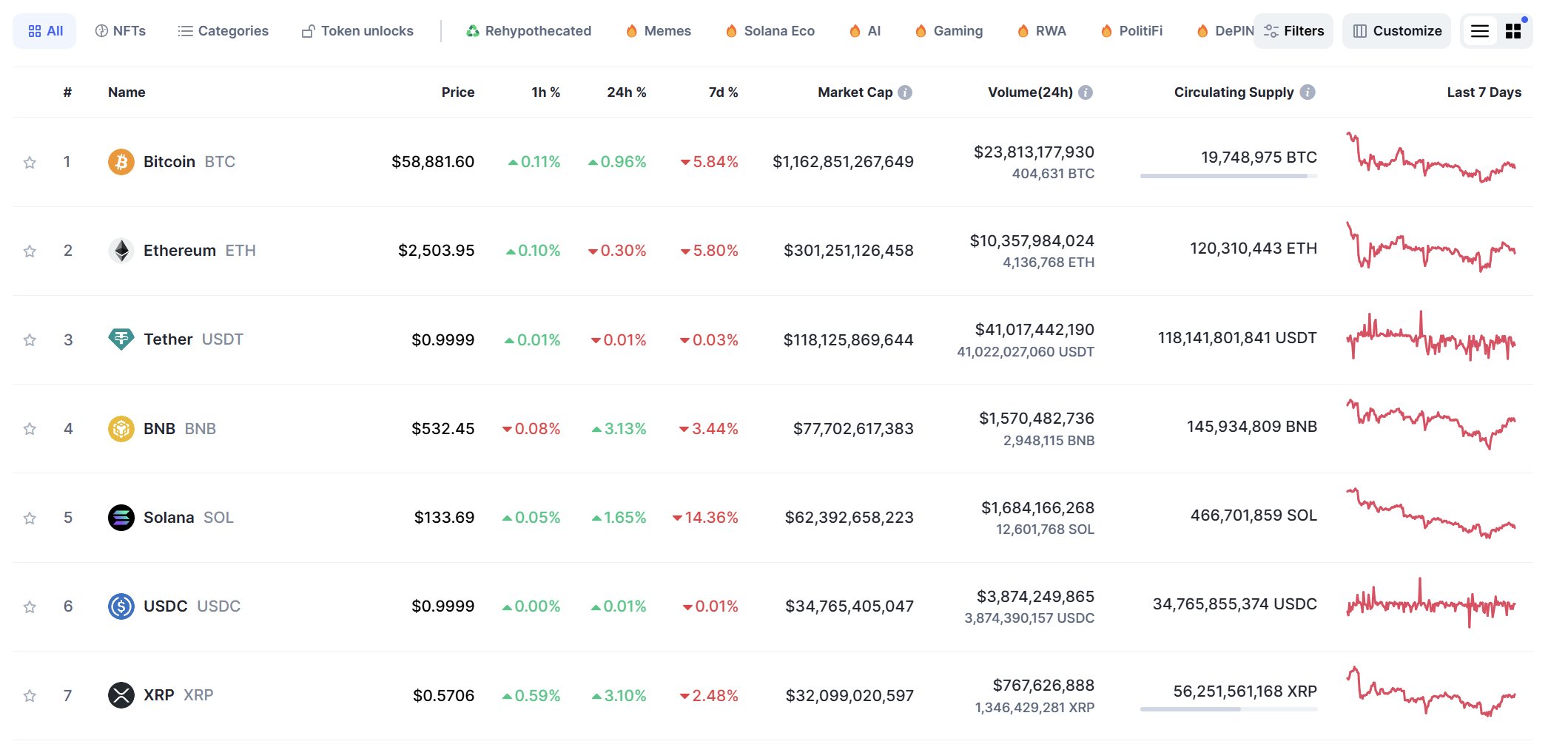This screenshot has height=744, width=1568.
Task: Open the Token unlocks tab
Action: [x=358, y=31]
